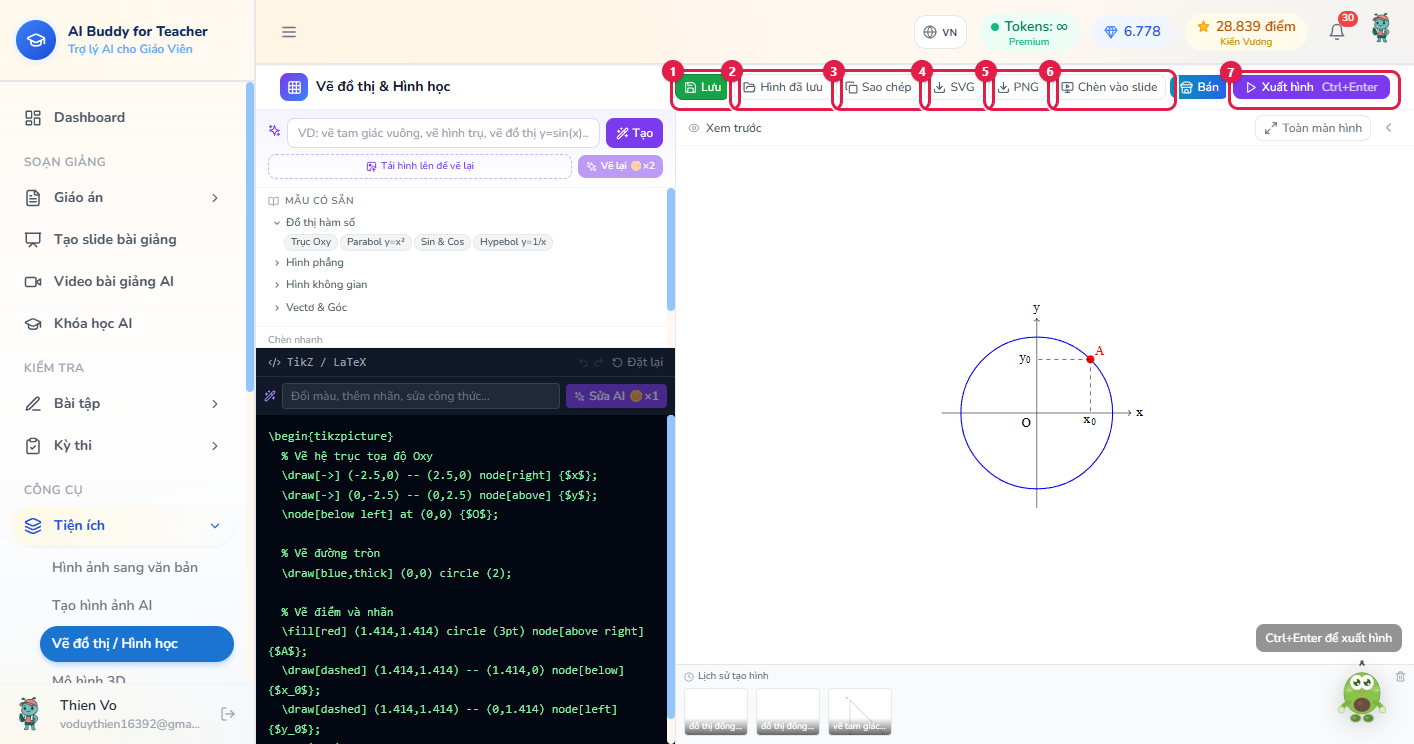The height and width of the screenshot is (744, 1414).
Task: Click the Sửa AI edit button
Action: (616, 396)
